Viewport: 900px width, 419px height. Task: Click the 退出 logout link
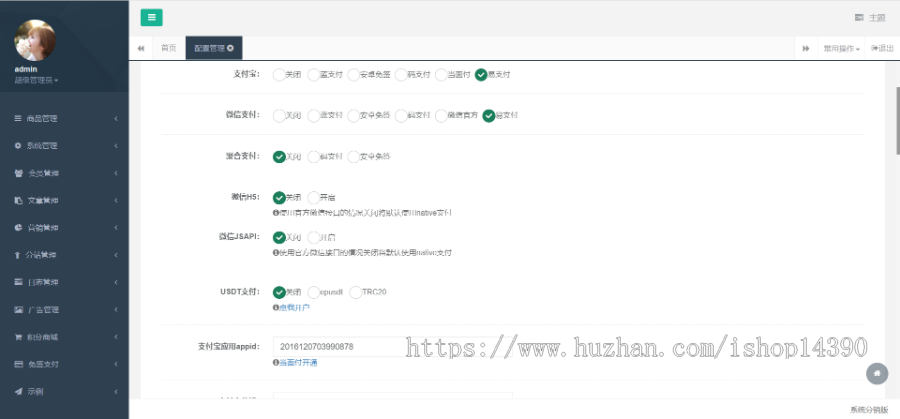point(882,48)
